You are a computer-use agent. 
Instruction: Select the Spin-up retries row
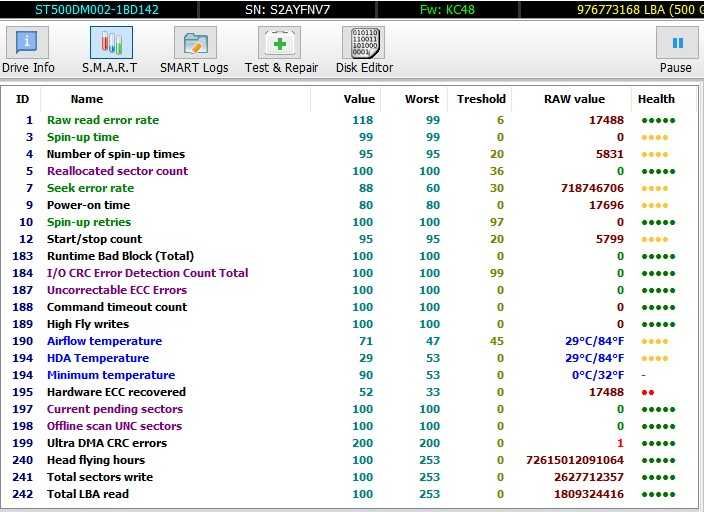point(349,222)
